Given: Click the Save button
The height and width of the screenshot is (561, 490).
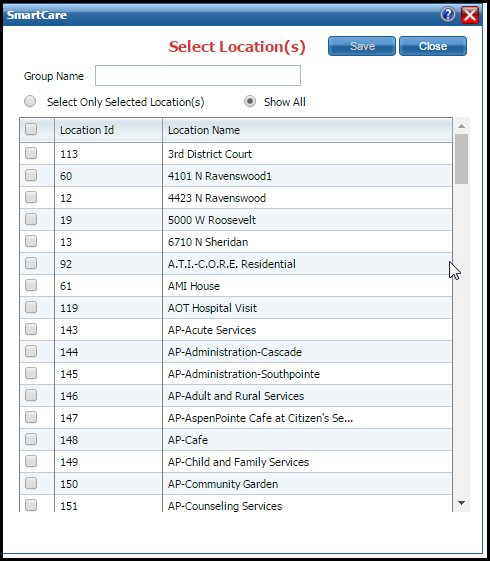Looking at the screenshot, I should tap(362, 46).
